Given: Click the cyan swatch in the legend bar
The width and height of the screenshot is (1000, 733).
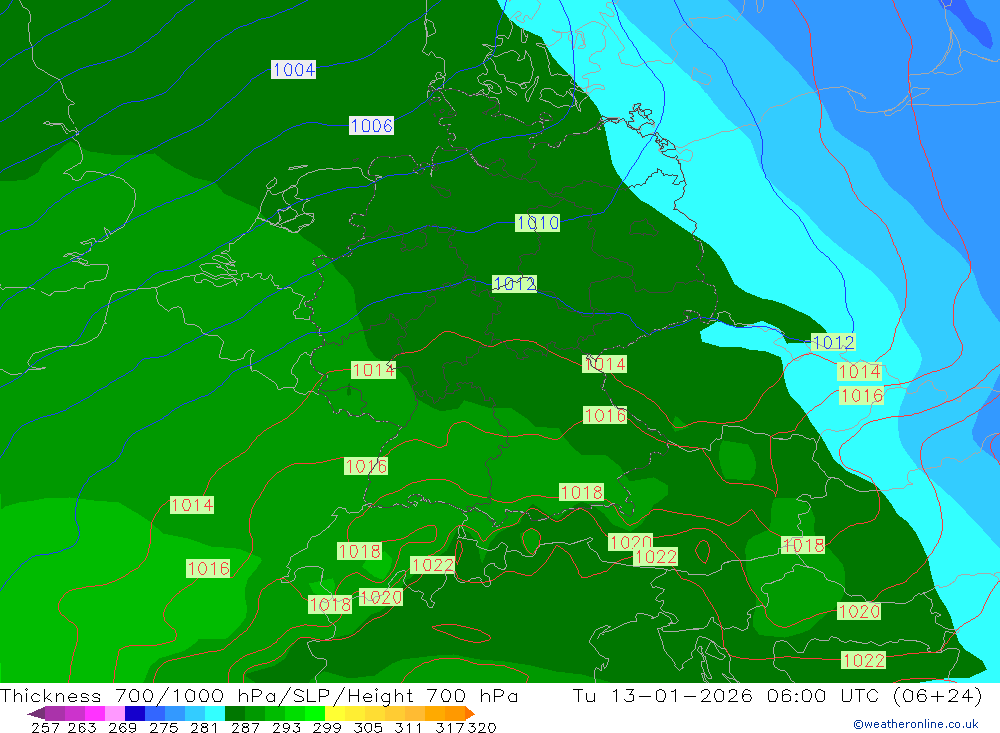Looking at the screenshot, I should 215,713.
